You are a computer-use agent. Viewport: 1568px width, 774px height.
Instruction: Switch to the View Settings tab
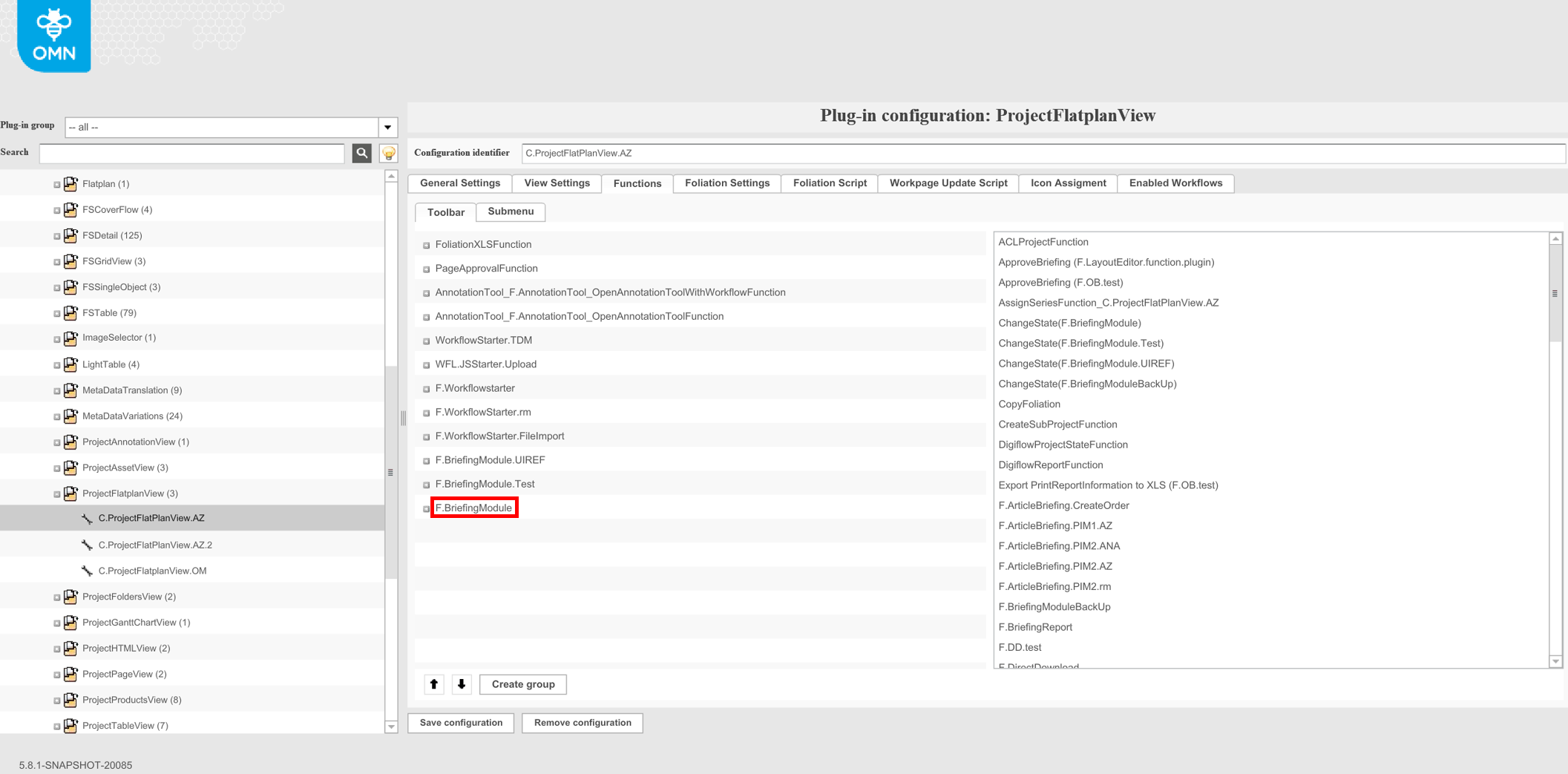[557, 183]
